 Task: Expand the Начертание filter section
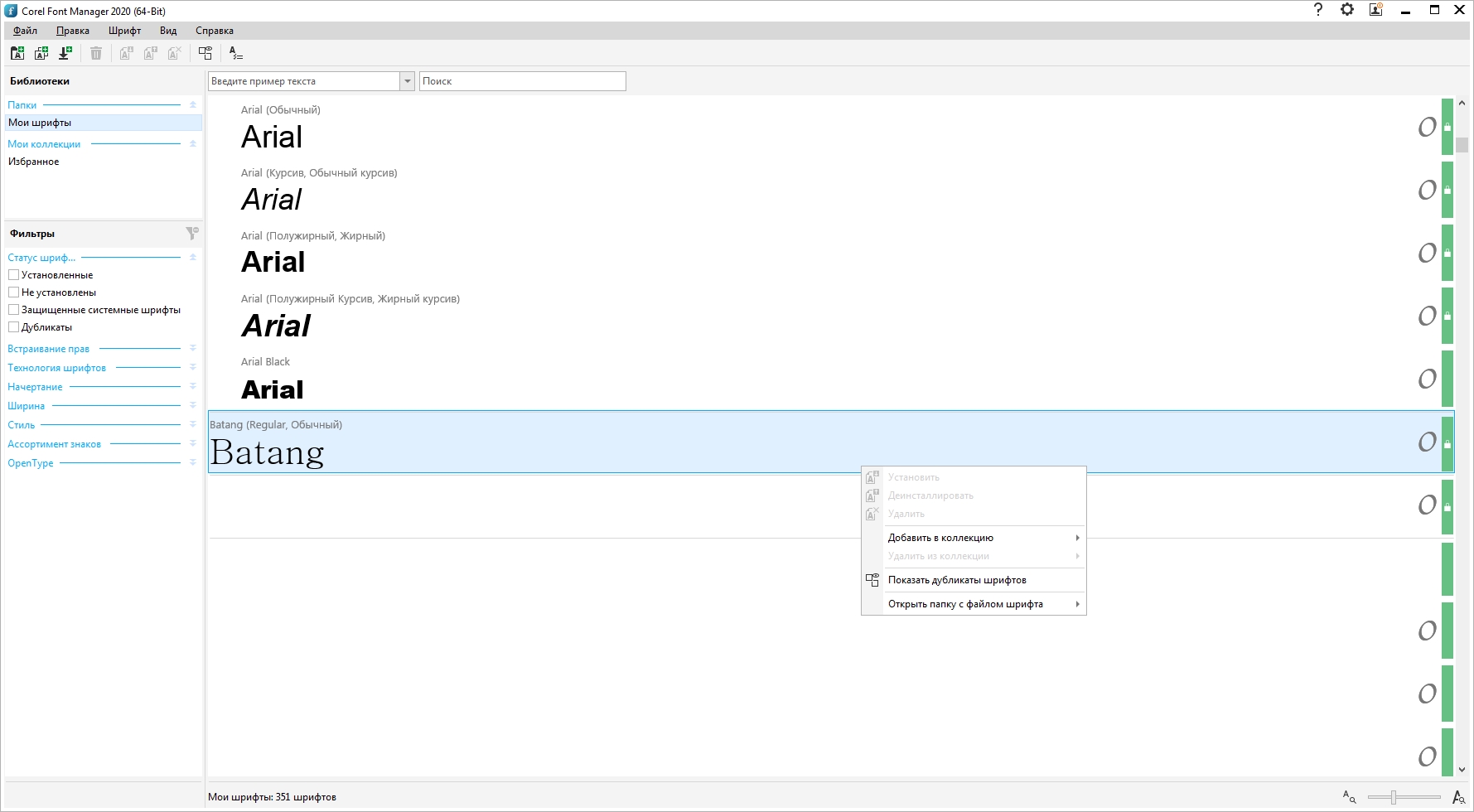click(192, 387)
